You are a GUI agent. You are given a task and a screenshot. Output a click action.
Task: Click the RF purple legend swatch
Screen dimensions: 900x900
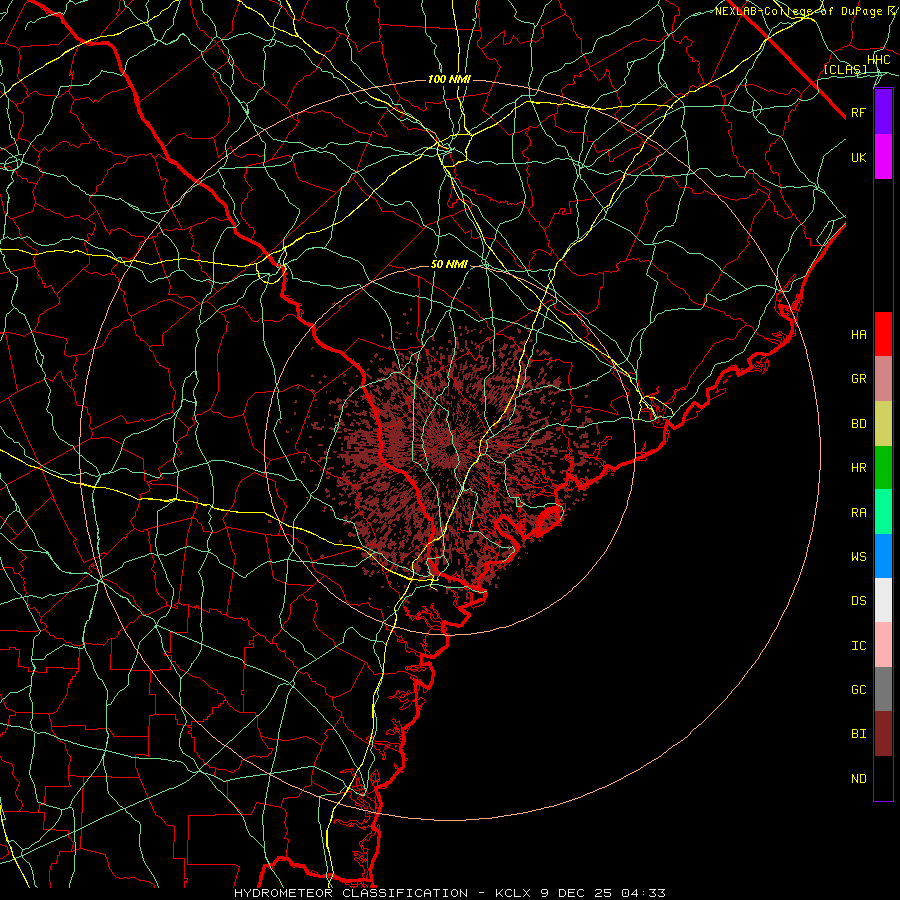point(883,112)
